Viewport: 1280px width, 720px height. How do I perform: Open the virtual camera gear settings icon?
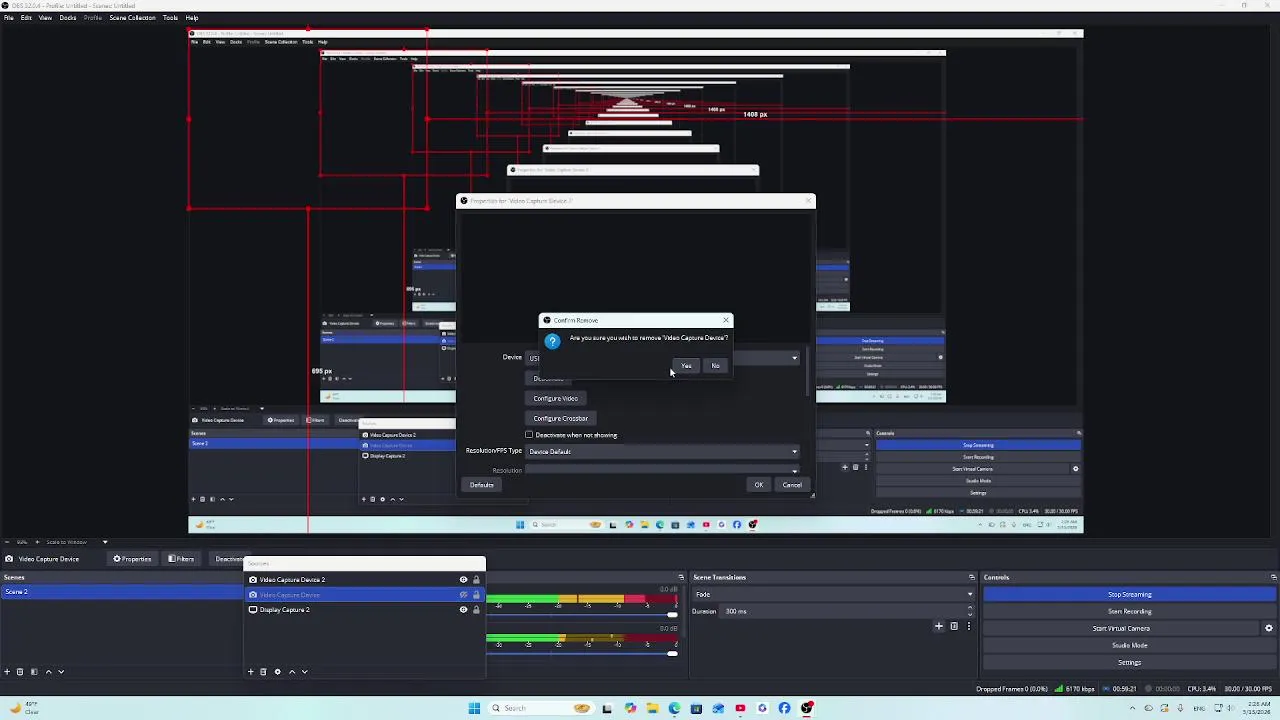pyautogui.click(x=1269, y=628)
